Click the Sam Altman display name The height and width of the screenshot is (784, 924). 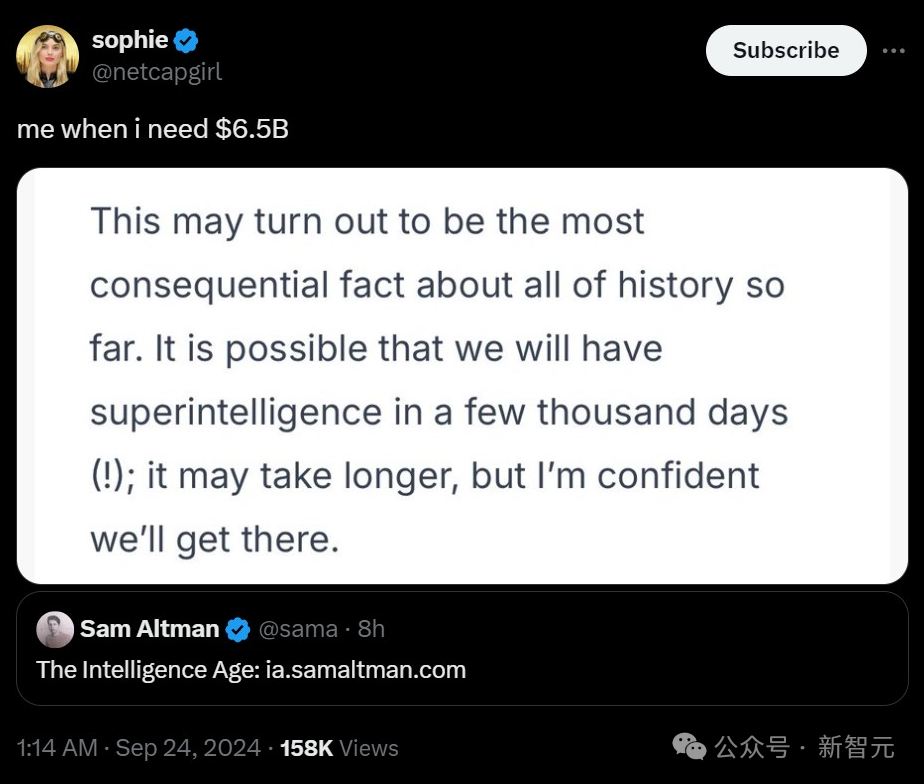tap(149, 629)
